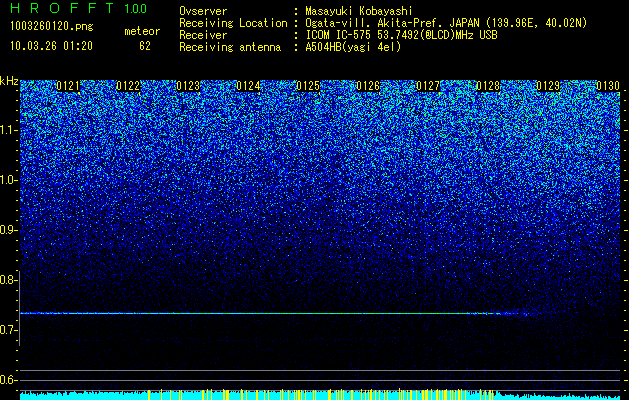Click the kHz axis unit label
This screenshot has width=629, height=400.
9,81
